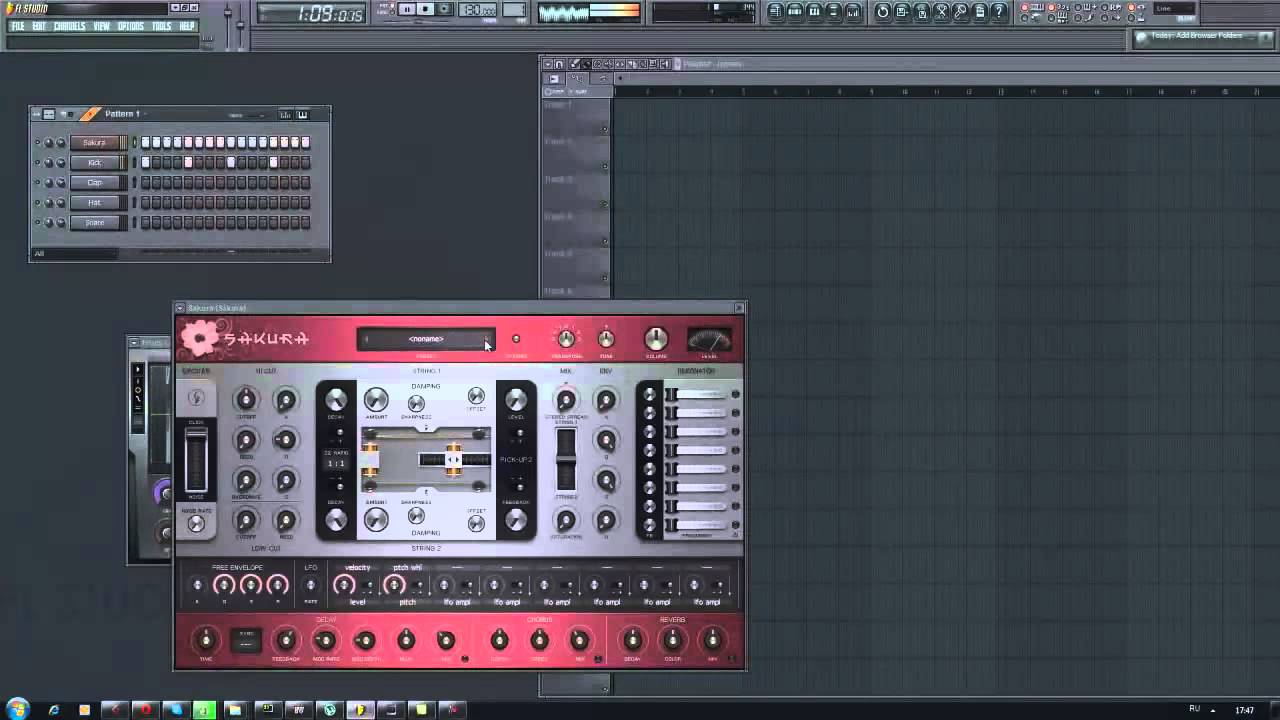The image size is (1280, 720).
Task: Click the render/export toolbar icon
Action: (921, 12)
